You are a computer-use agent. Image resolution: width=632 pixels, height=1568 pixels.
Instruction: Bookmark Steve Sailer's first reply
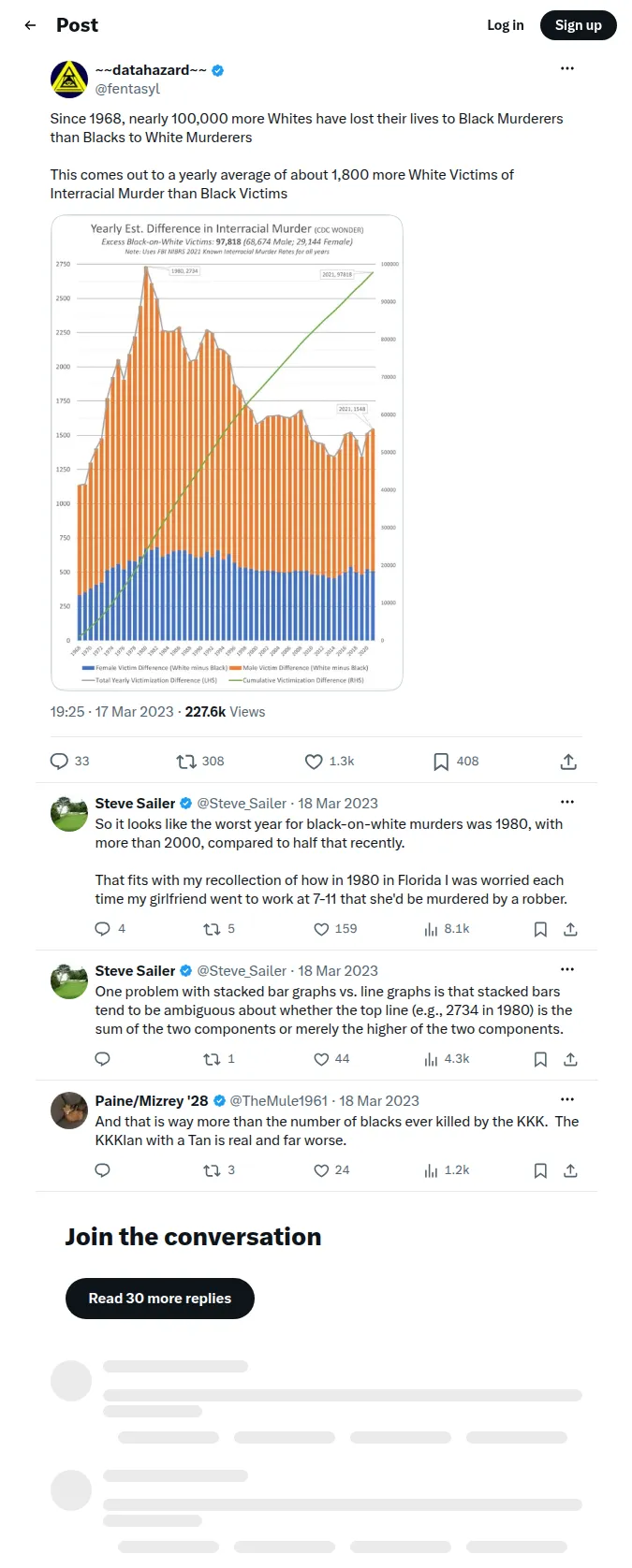tap(540, 929)
